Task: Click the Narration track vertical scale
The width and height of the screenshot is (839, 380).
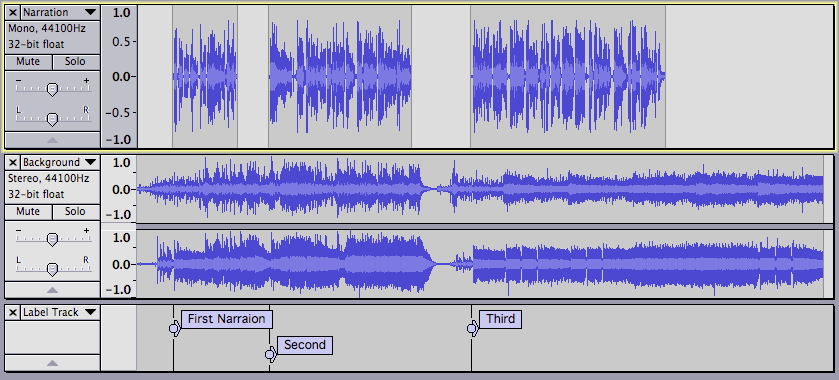Action: [x=119, y=77]
